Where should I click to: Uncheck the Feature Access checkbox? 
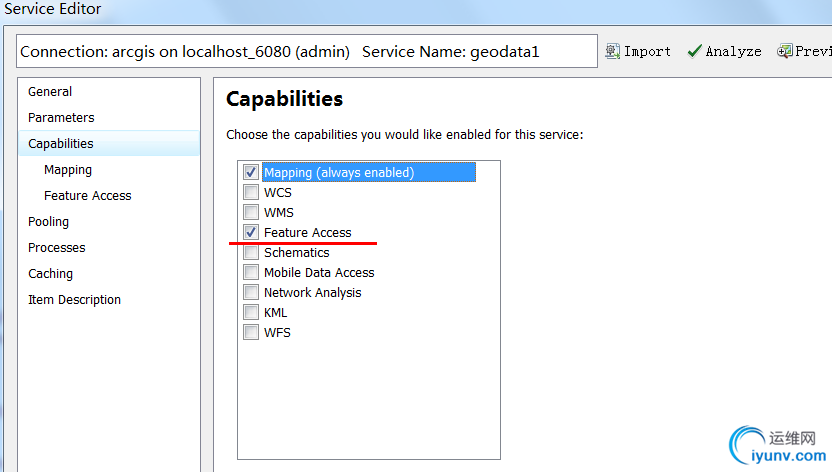click(251, 232)
